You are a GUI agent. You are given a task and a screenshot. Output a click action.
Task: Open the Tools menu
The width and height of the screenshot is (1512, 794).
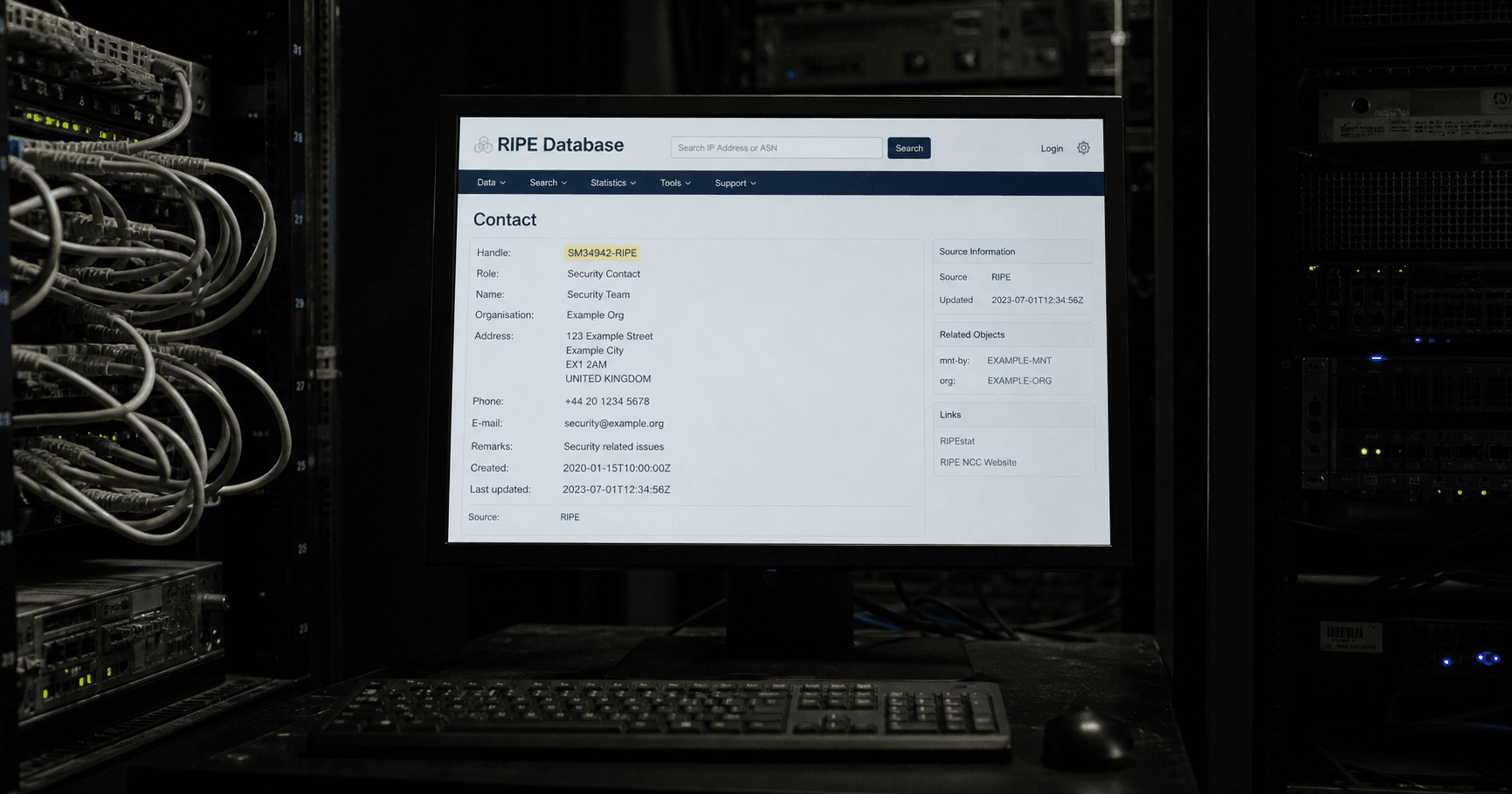pyautogui.click(x=675, y=183)
